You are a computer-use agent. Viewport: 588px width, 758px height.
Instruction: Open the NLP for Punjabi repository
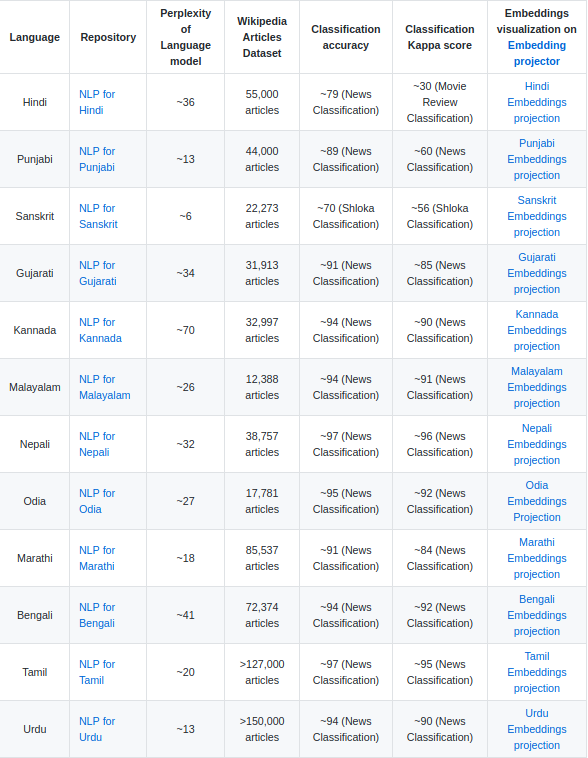97,159
